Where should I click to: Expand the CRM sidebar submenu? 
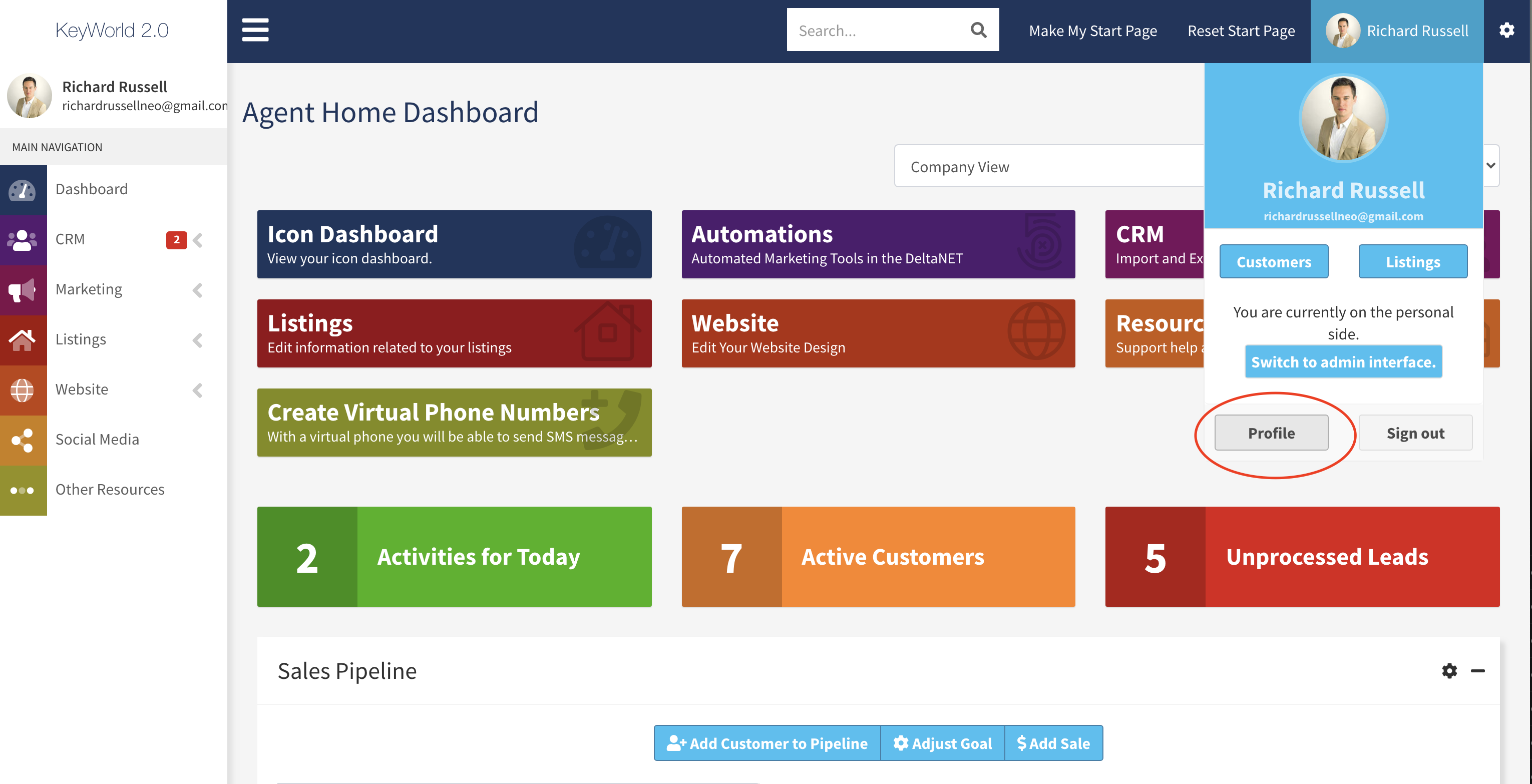[x=198, y=240]
